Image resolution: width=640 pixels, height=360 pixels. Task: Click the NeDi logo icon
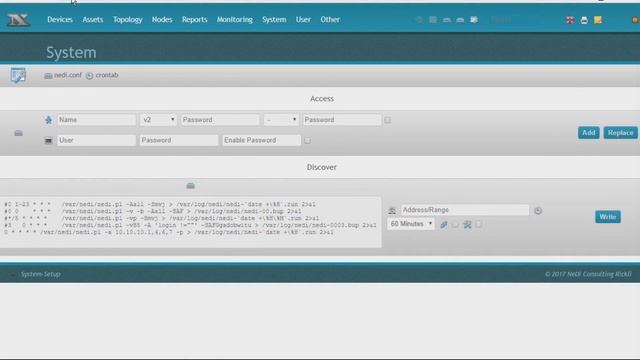(x=18, y=20)
